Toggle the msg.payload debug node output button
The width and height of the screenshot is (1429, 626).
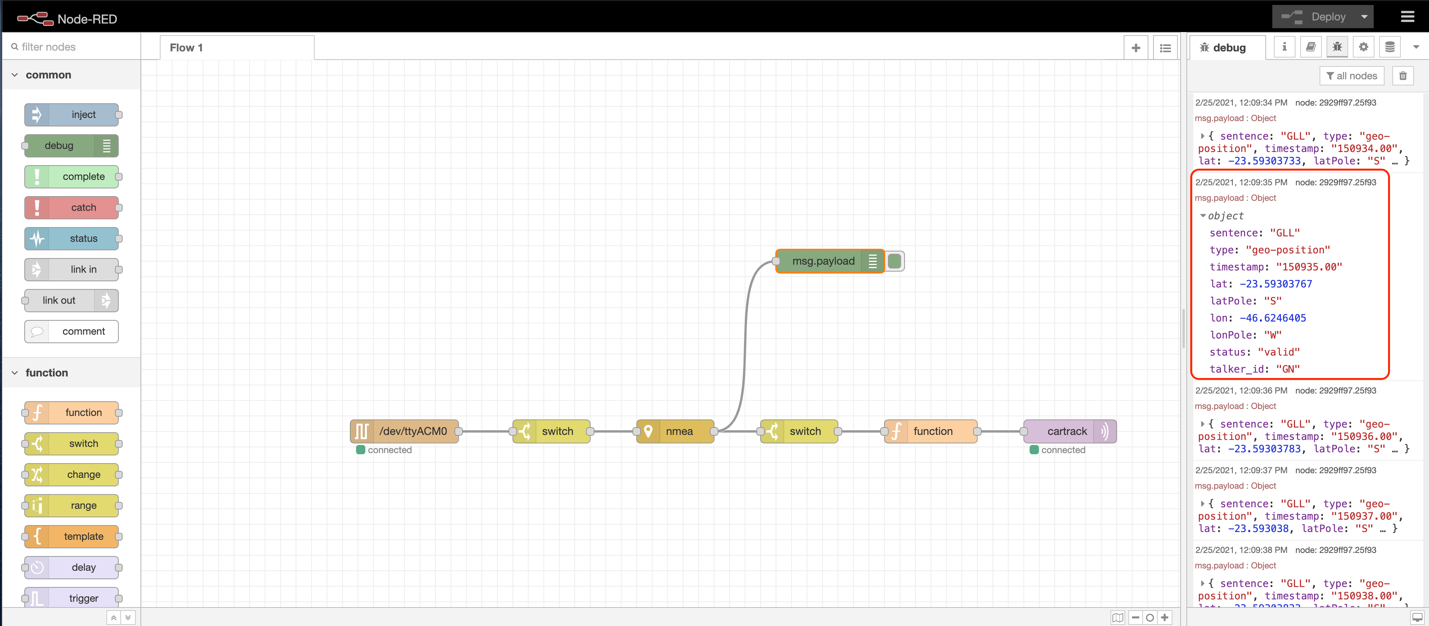[x=895, y=261]
